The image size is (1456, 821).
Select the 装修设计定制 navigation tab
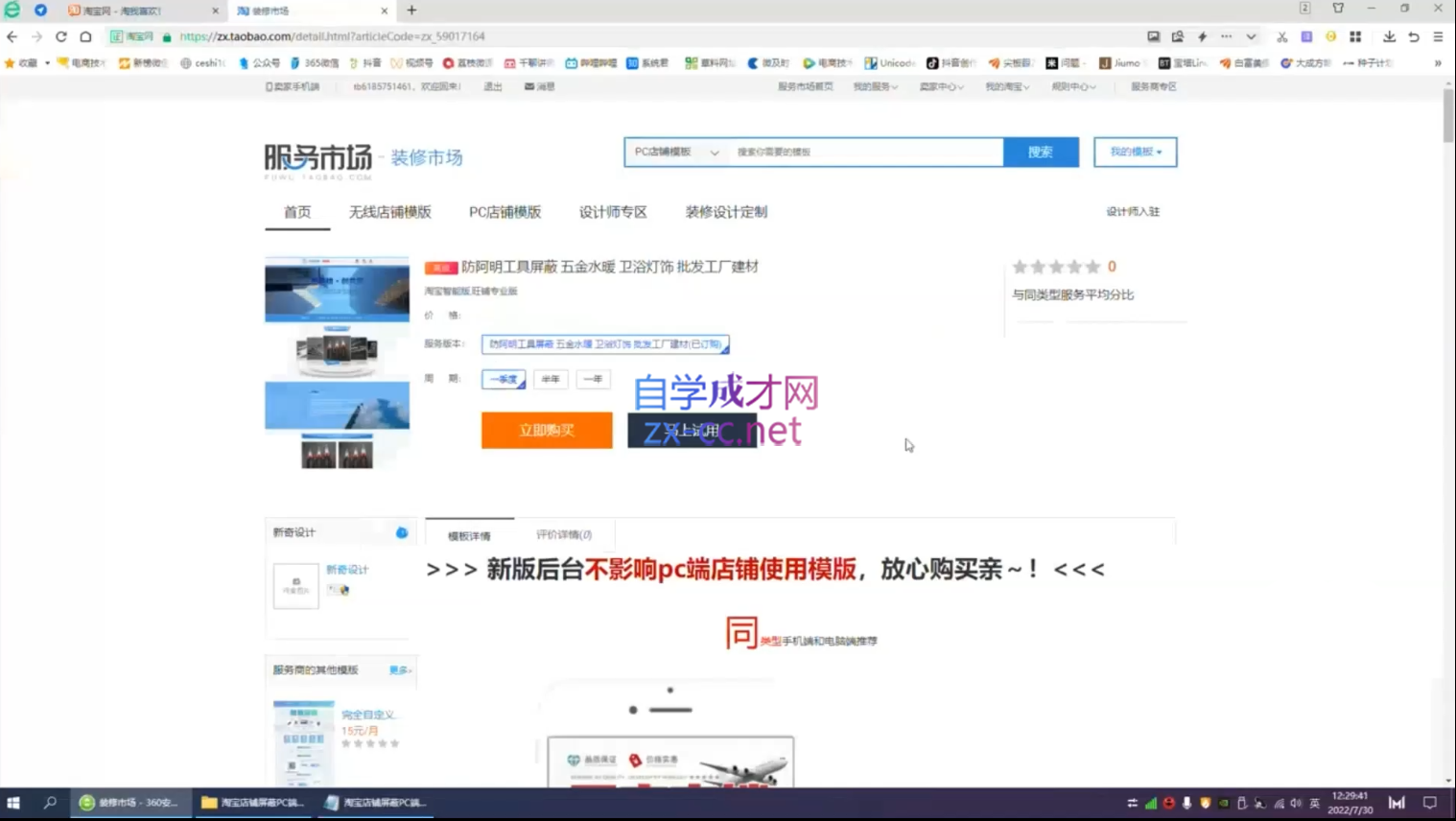pos(726,212)
